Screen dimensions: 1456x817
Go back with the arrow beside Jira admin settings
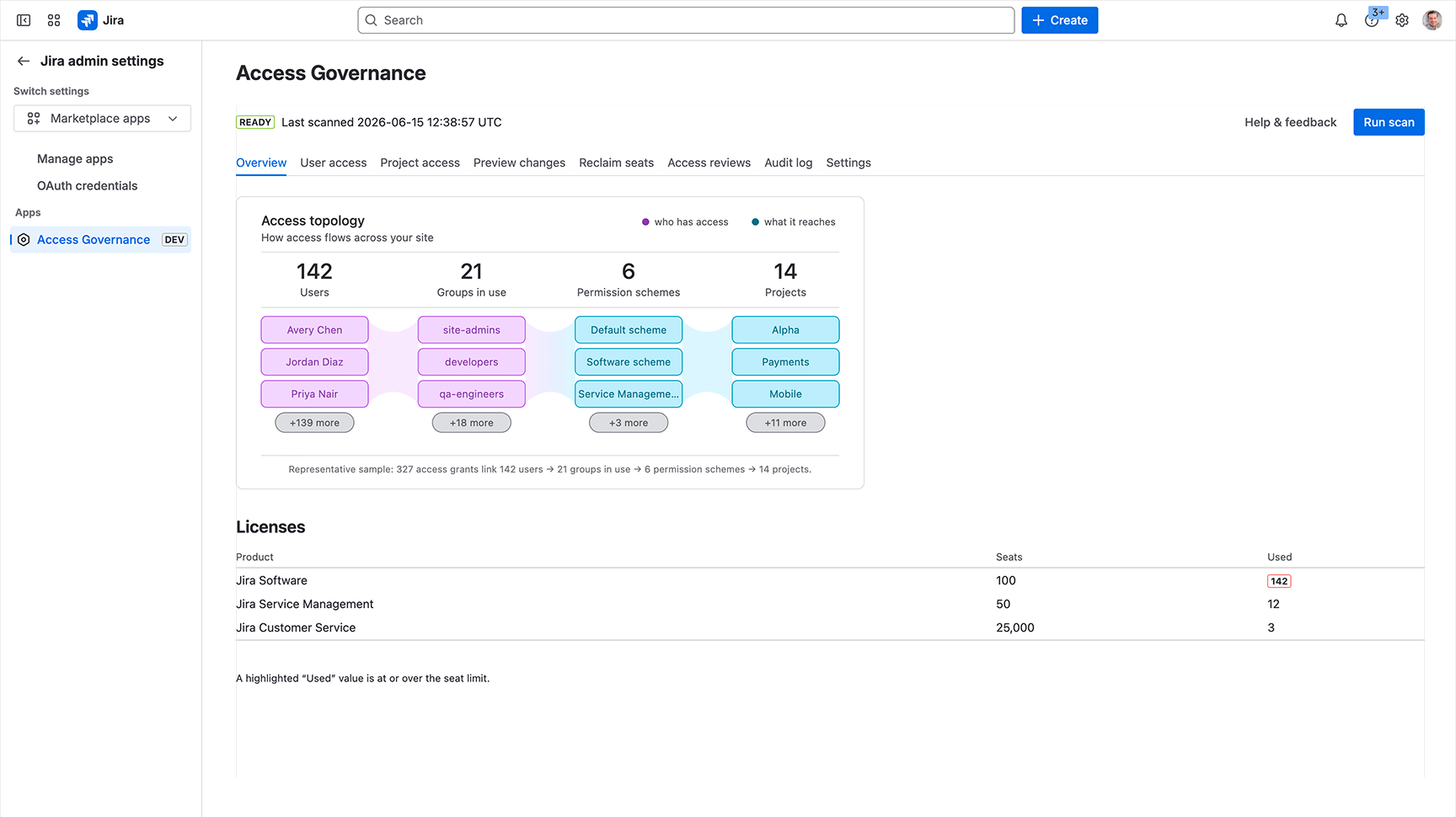pos(24,61)
